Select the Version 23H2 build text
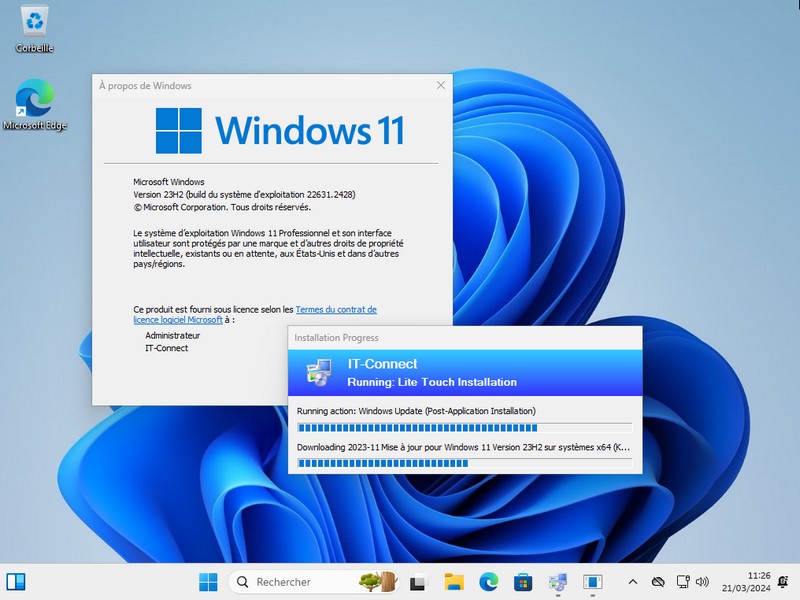Viewport: 800px width, 600px height. (244, 194)
